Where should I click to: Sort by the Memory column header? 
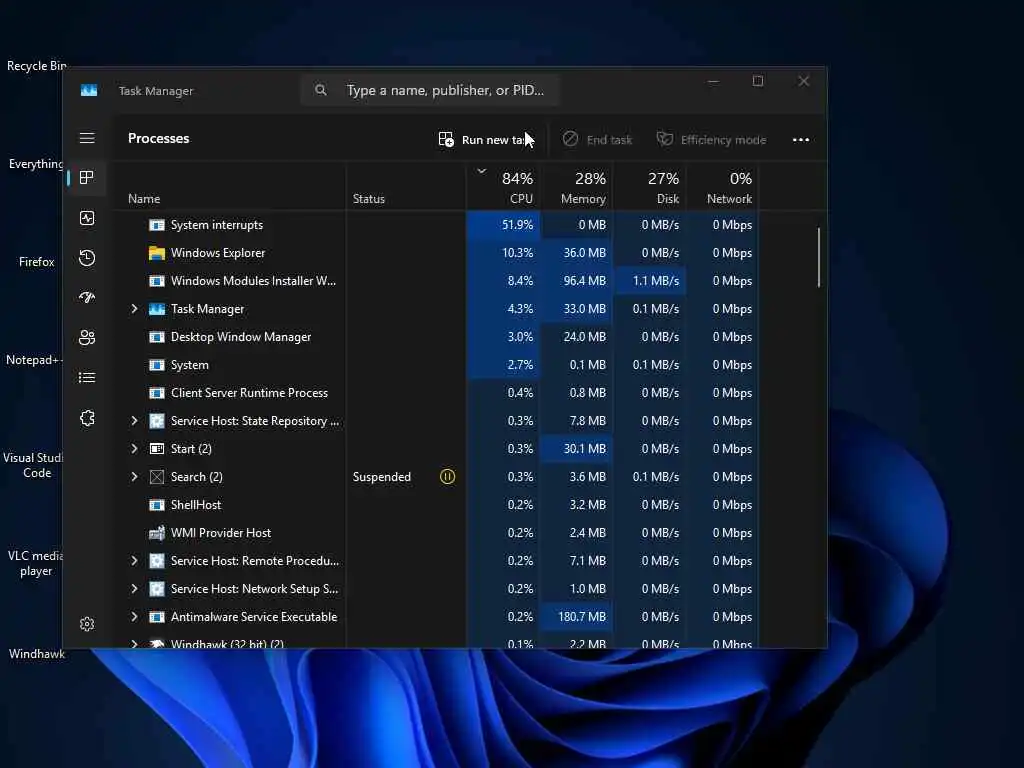click(x=577, y=187)
